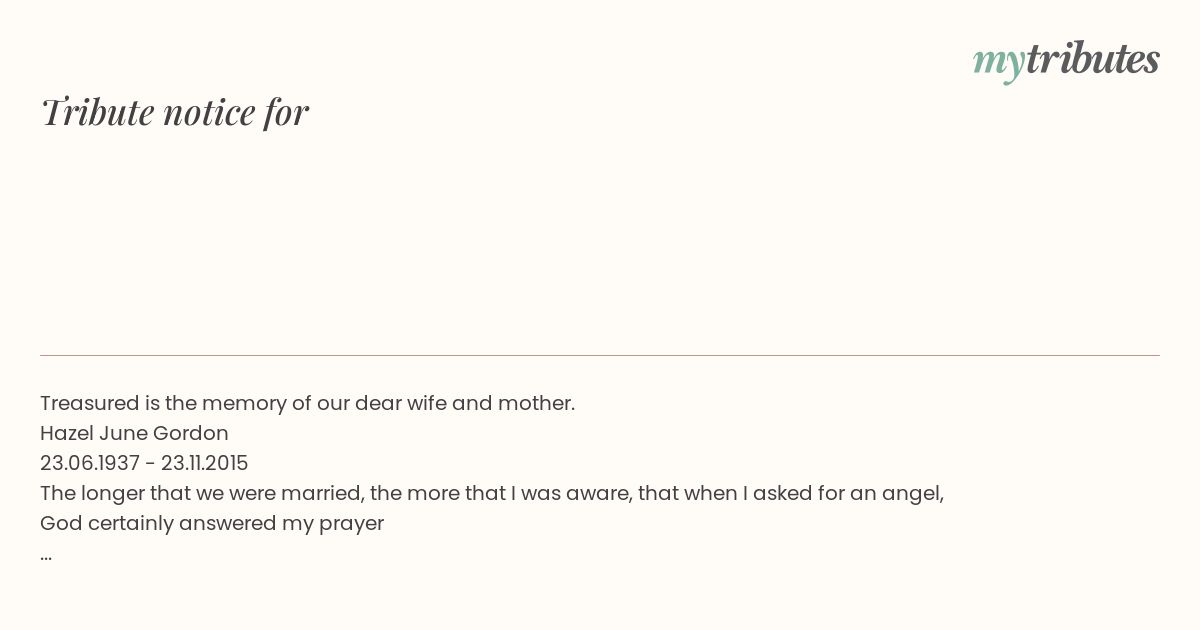Select the "Treasured is the memory" line

[307, 403]
